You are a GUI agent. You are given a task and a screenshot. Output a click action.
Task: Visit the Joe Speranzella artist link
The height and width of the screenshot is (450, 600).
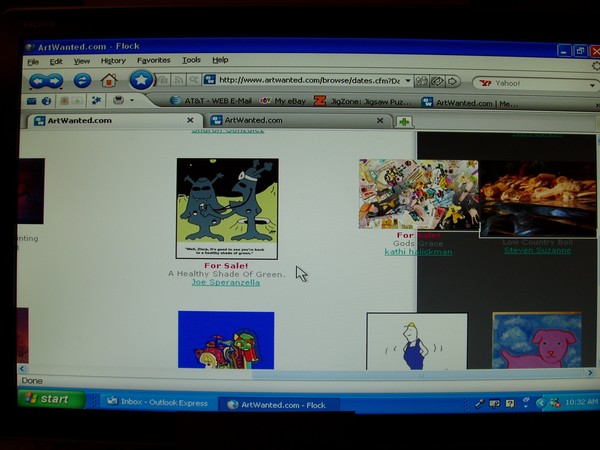(x=226, y=282)
